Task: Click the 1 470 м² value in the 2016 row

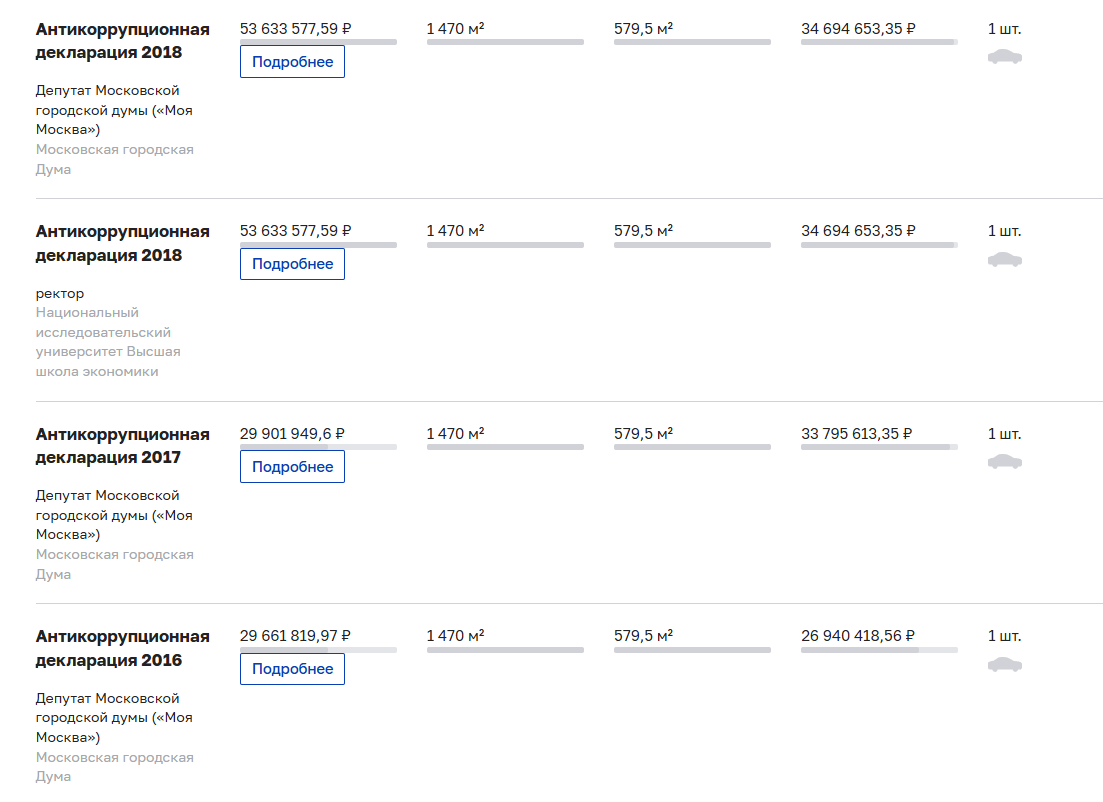Action: pyautogui.click(x=455, y=636)
